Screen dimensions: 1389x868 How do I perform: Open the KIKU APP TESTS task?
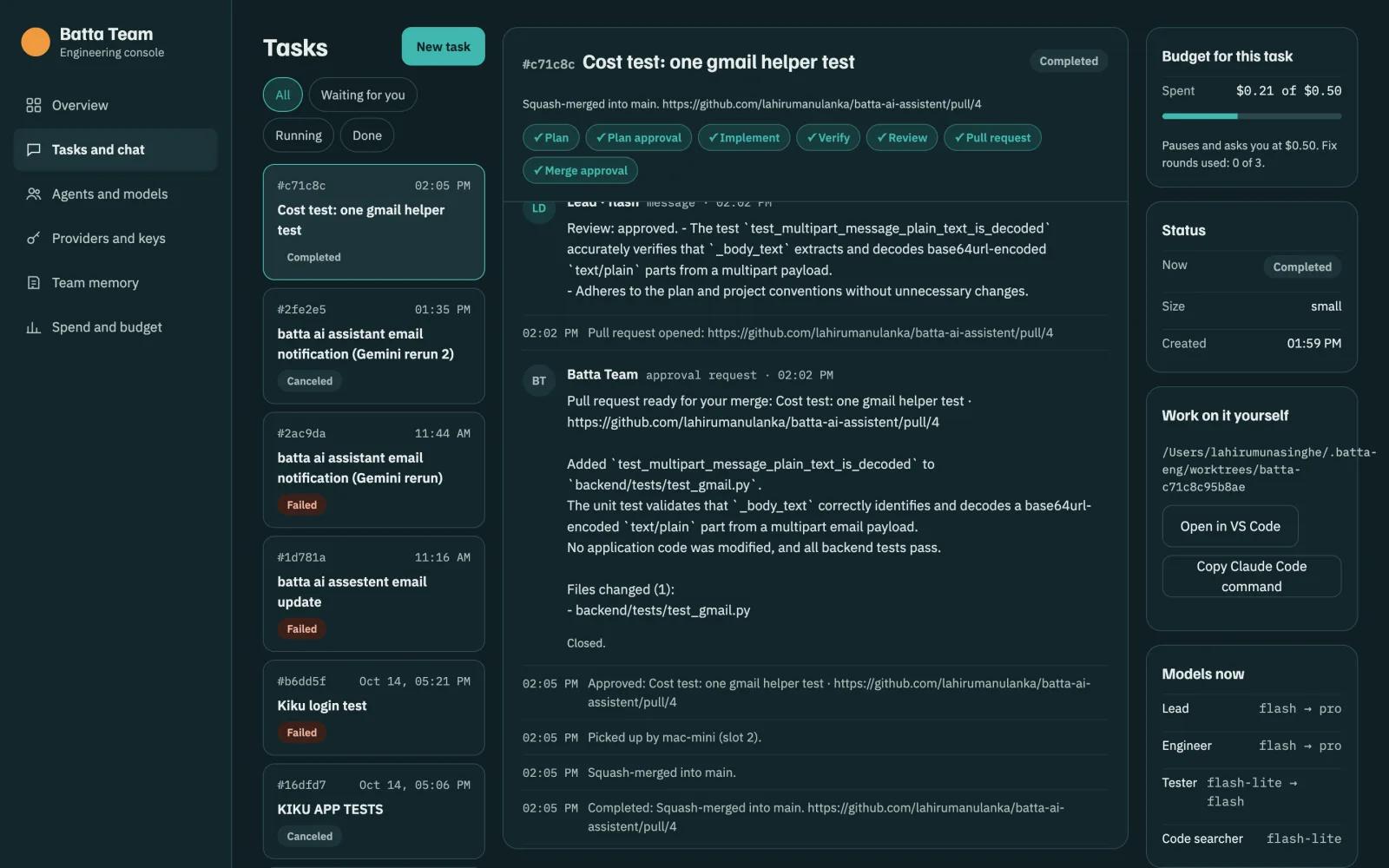tap(373, 811)
